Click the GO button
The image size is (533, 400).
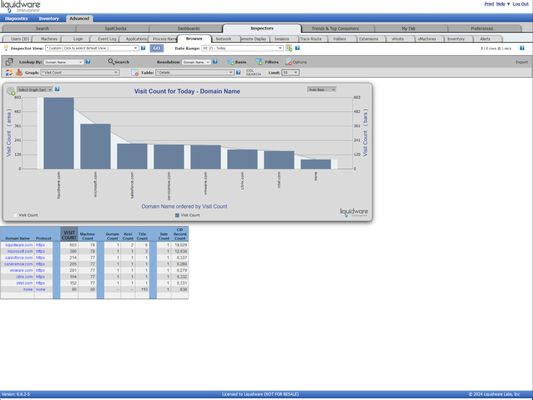pos(156,49)
